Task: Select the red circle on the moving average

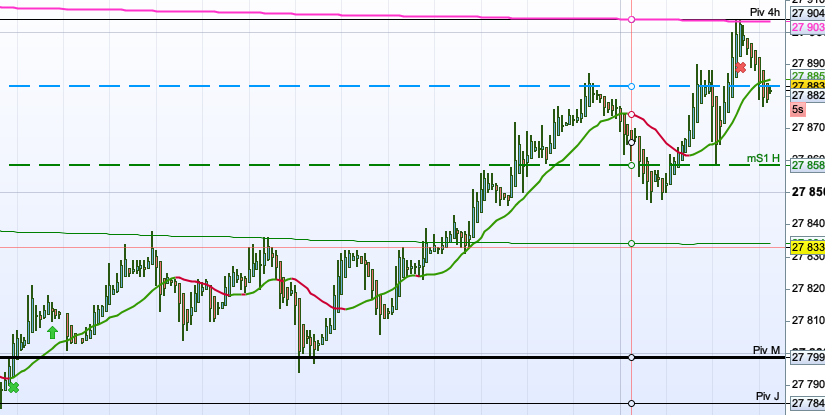Action: click(631, 114)
